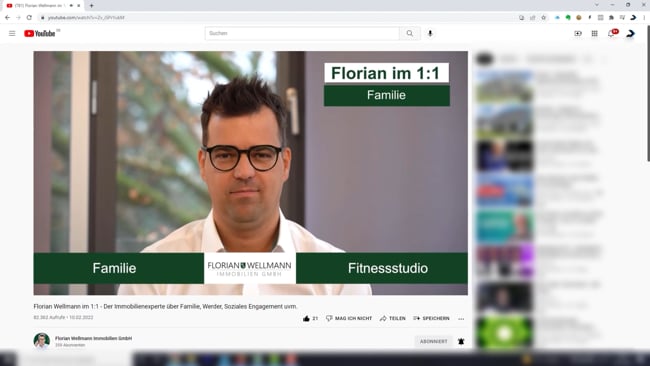Open the green Evernote elephant extension
The image size is (650, 366).
tap(568, 17)
